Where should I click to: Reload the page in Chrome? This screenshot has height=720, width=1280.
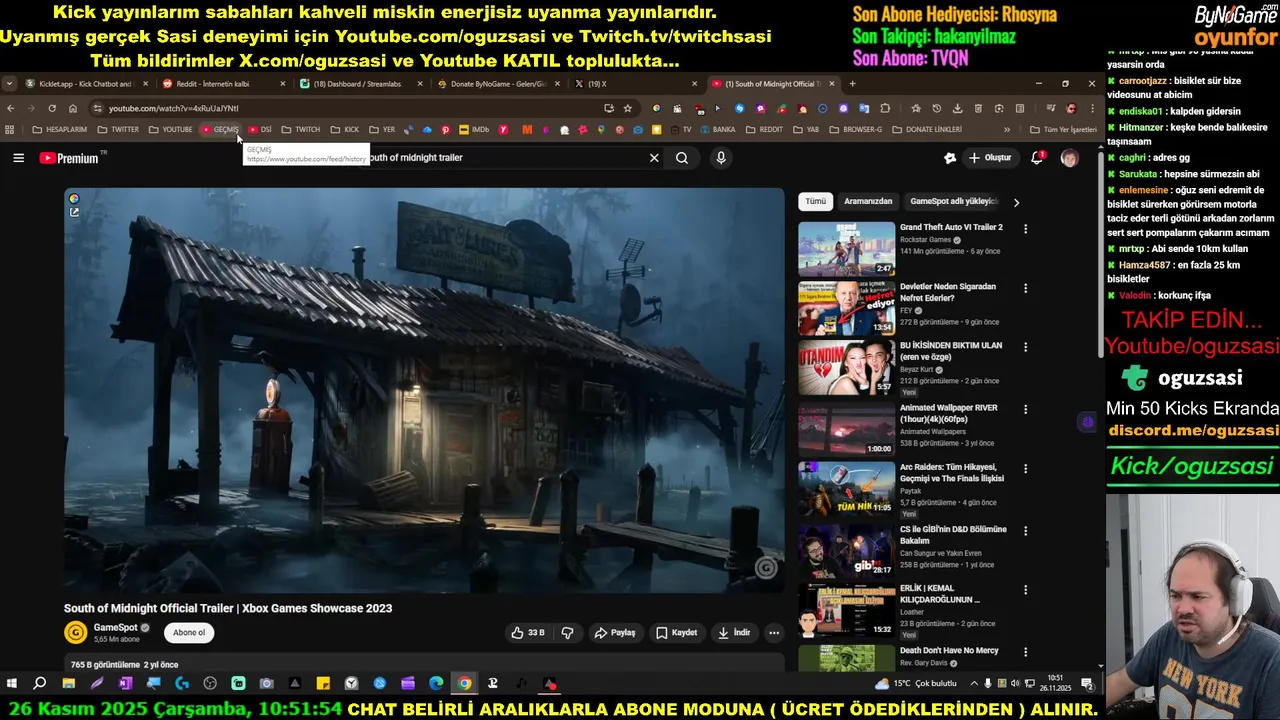click(x=52, y=108)
